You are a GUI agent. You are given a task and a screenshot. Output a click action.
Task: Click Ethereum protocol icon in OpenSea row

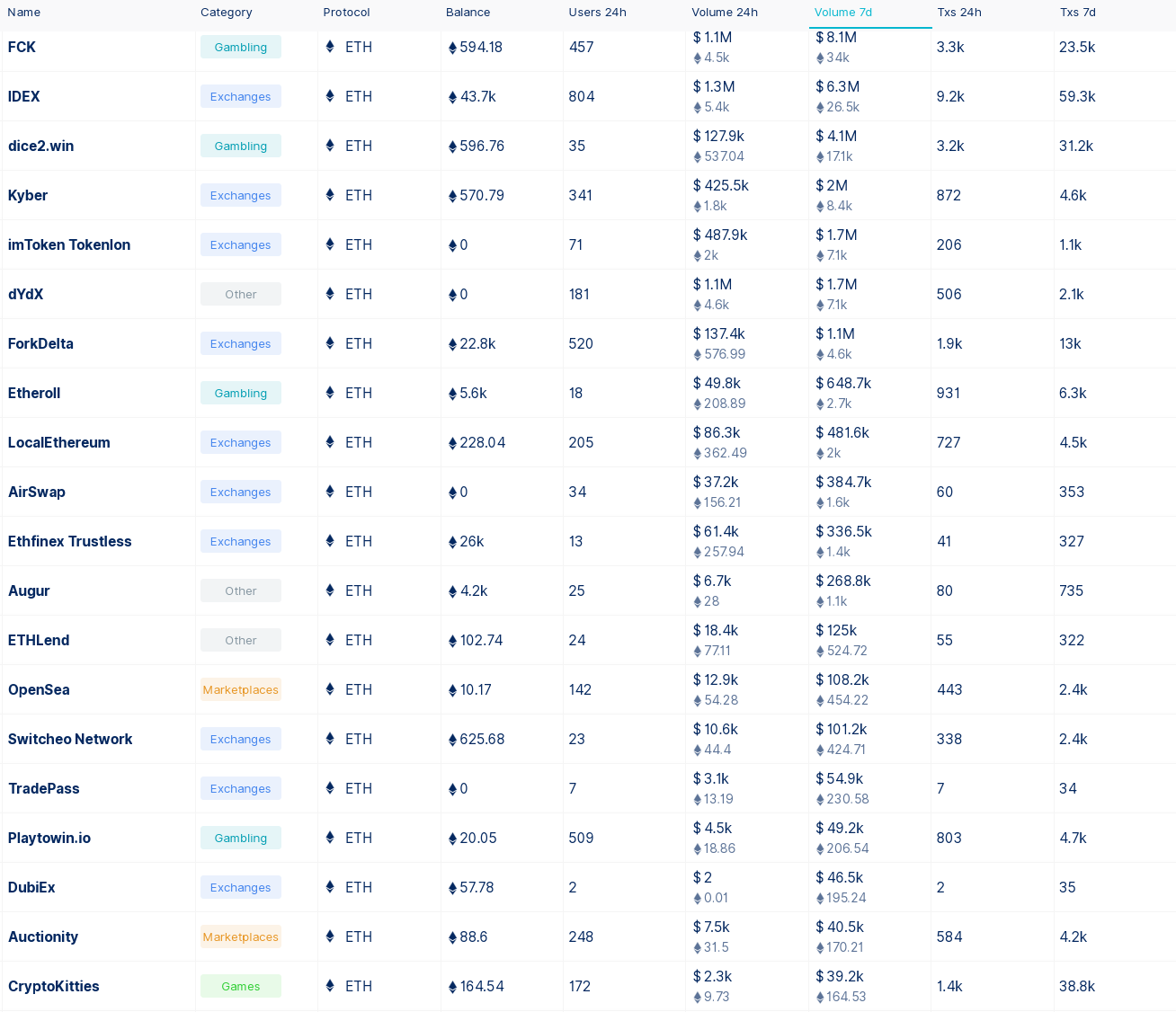[330, 689]
